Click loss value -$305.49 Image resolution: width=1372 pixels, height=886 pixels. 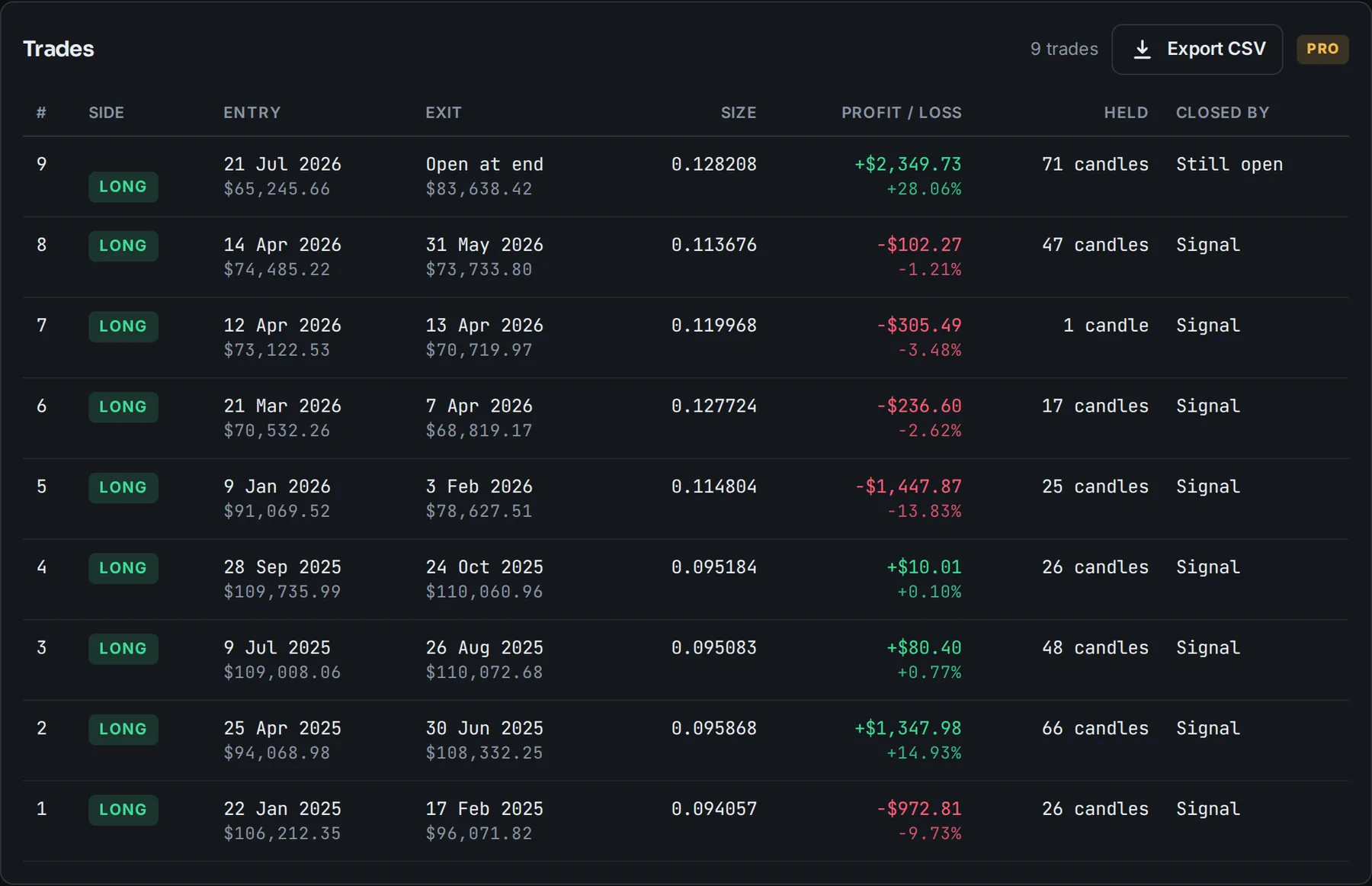click(x=918, y=326)
